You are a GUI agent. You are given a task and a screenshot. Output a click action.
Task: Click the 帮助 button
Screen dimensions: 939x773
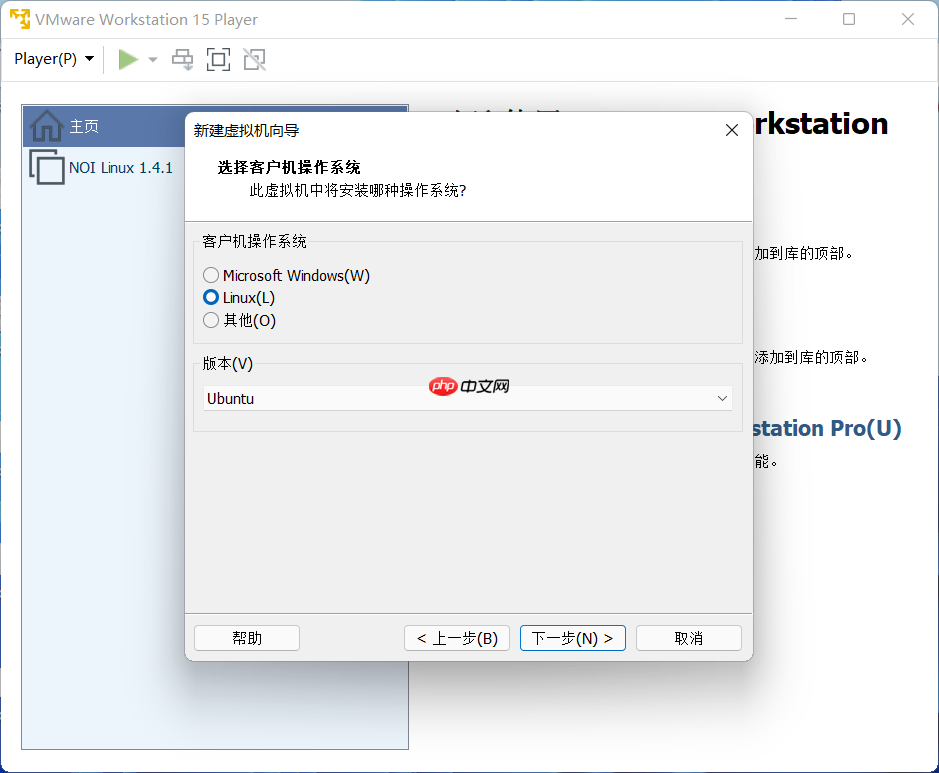tap(246, 637)
